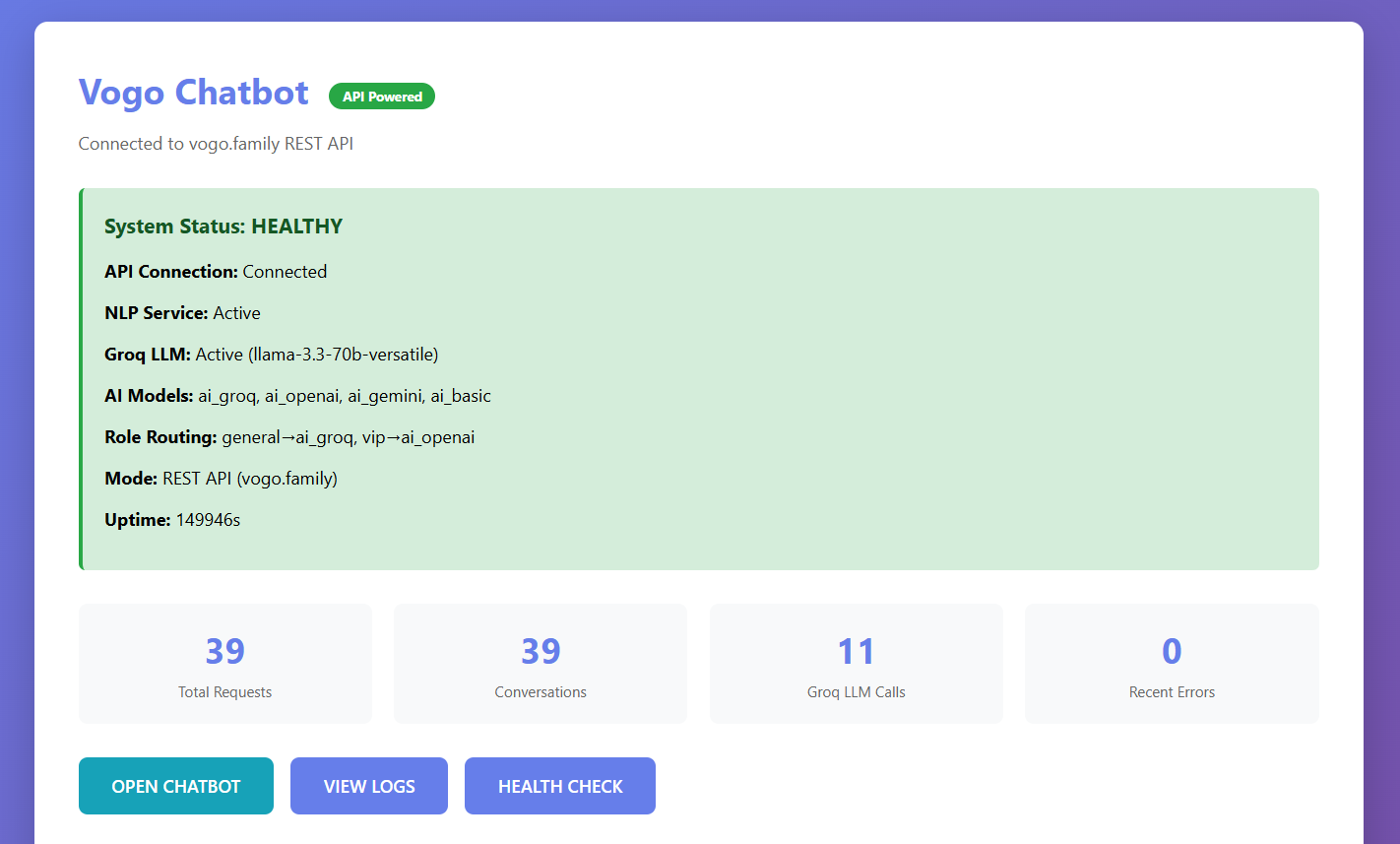Click the API Connection status line
1400x844 pixels.
click(216, 271)
